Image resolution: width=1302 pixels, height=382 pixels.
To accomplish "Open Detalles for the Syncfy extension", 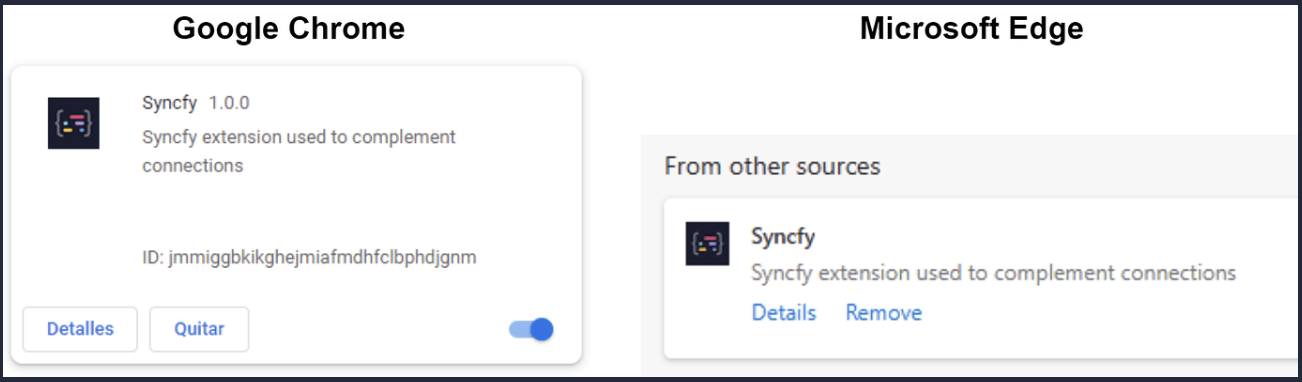I will point(80,329).
